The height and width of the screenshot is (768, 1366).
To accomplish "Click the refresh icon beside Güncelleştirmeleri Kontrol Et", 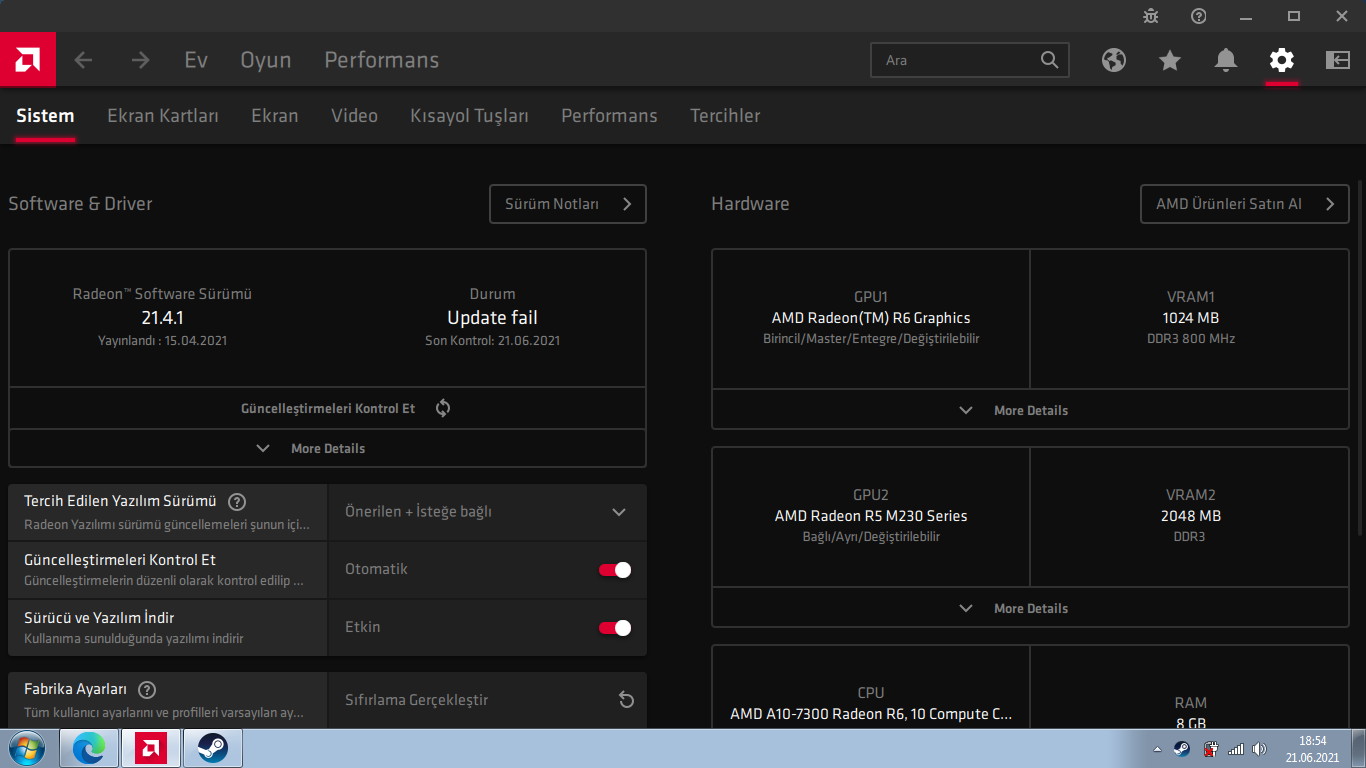I will (443, 408).
